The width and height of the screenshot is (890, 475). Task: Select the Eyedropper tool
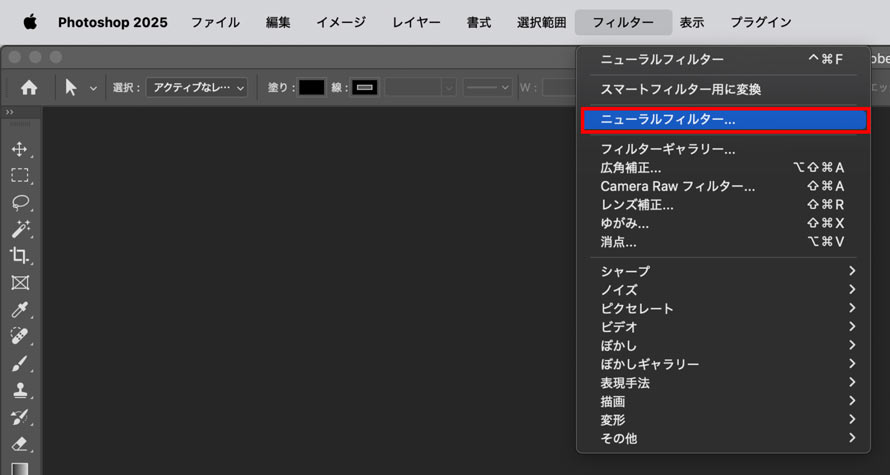tap(20, 309)
